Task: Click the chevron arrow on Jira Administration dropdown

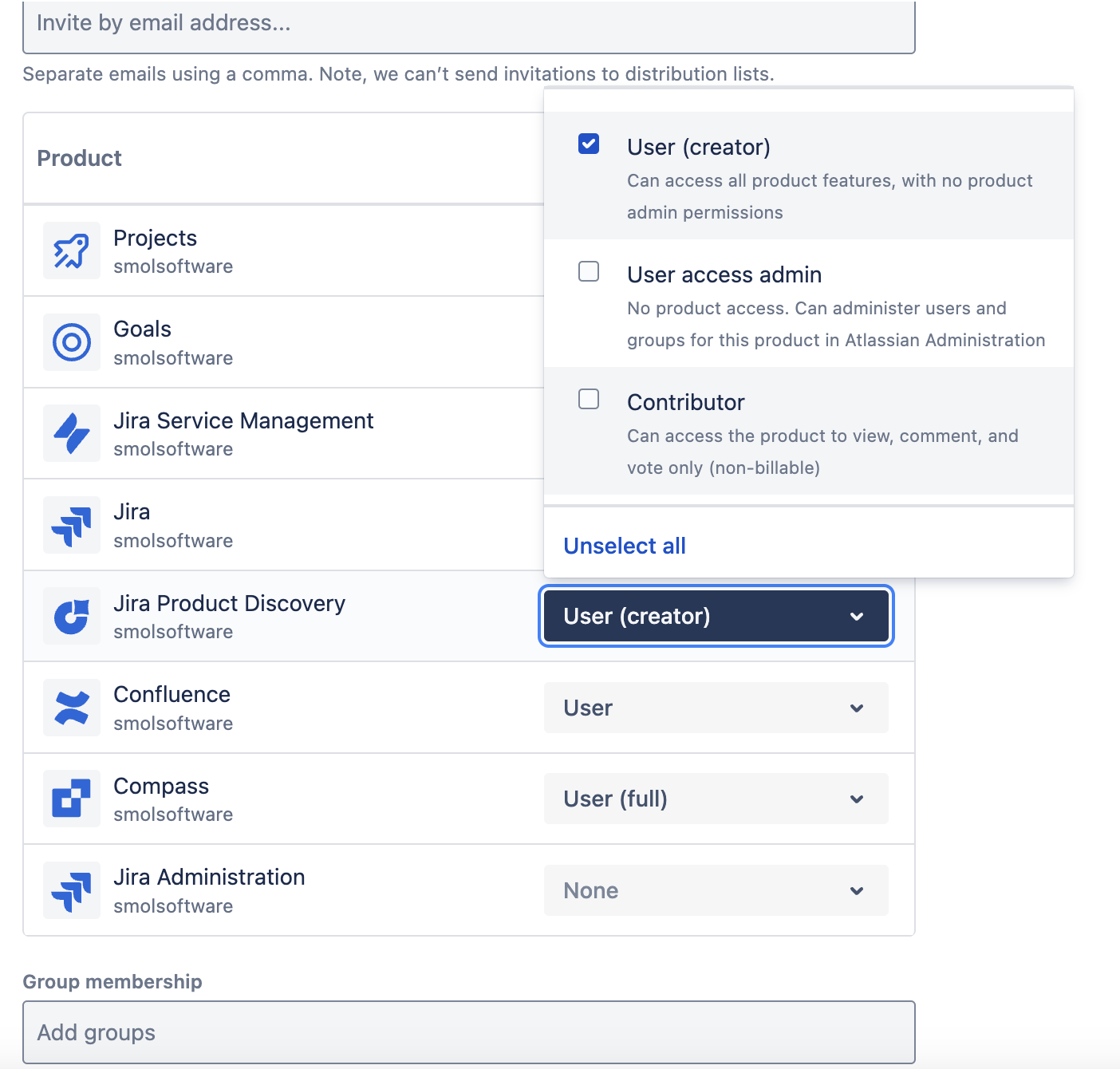Action: (857, 890)
